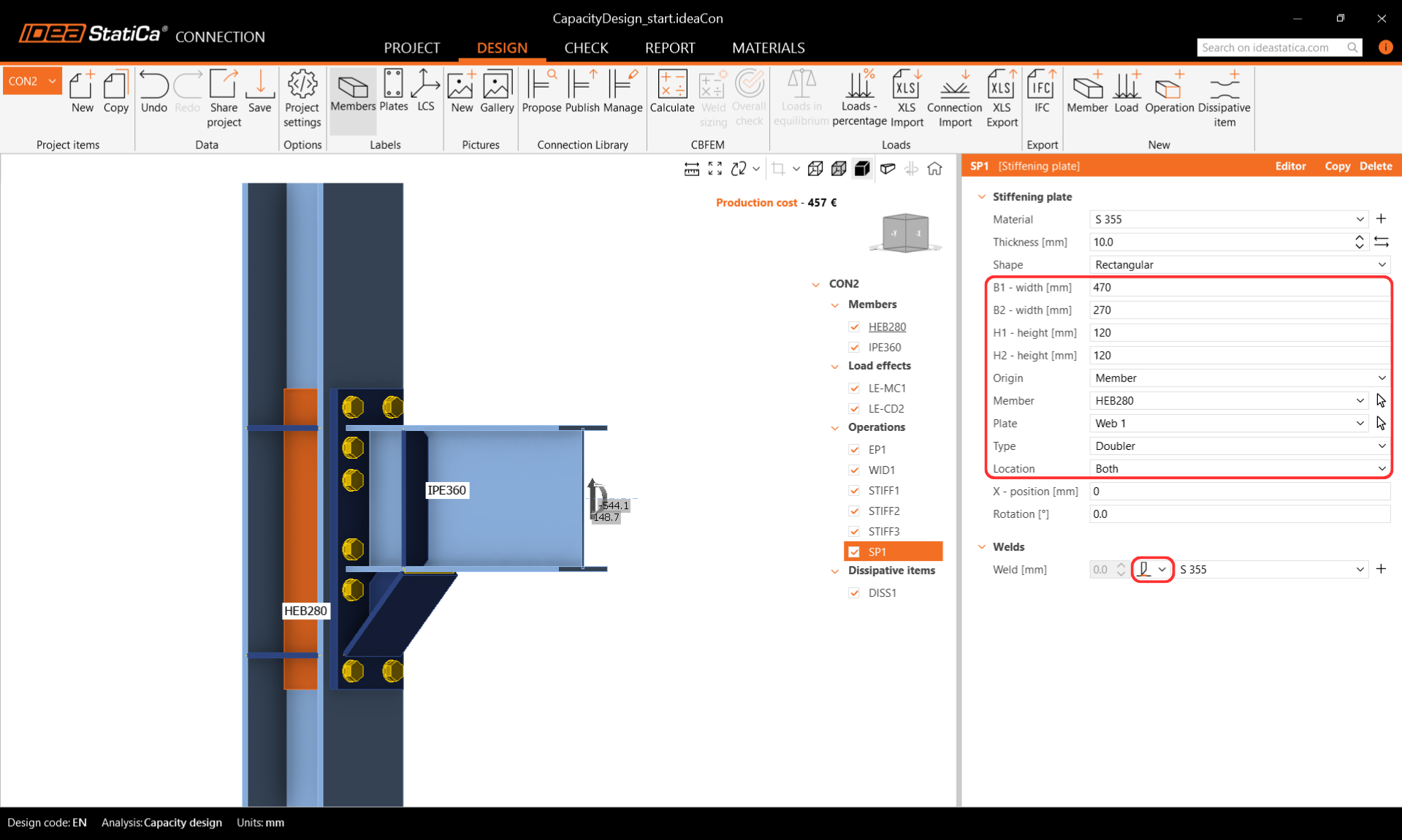
Task: Switch to the REPORT tab
Action: [670, 47]
